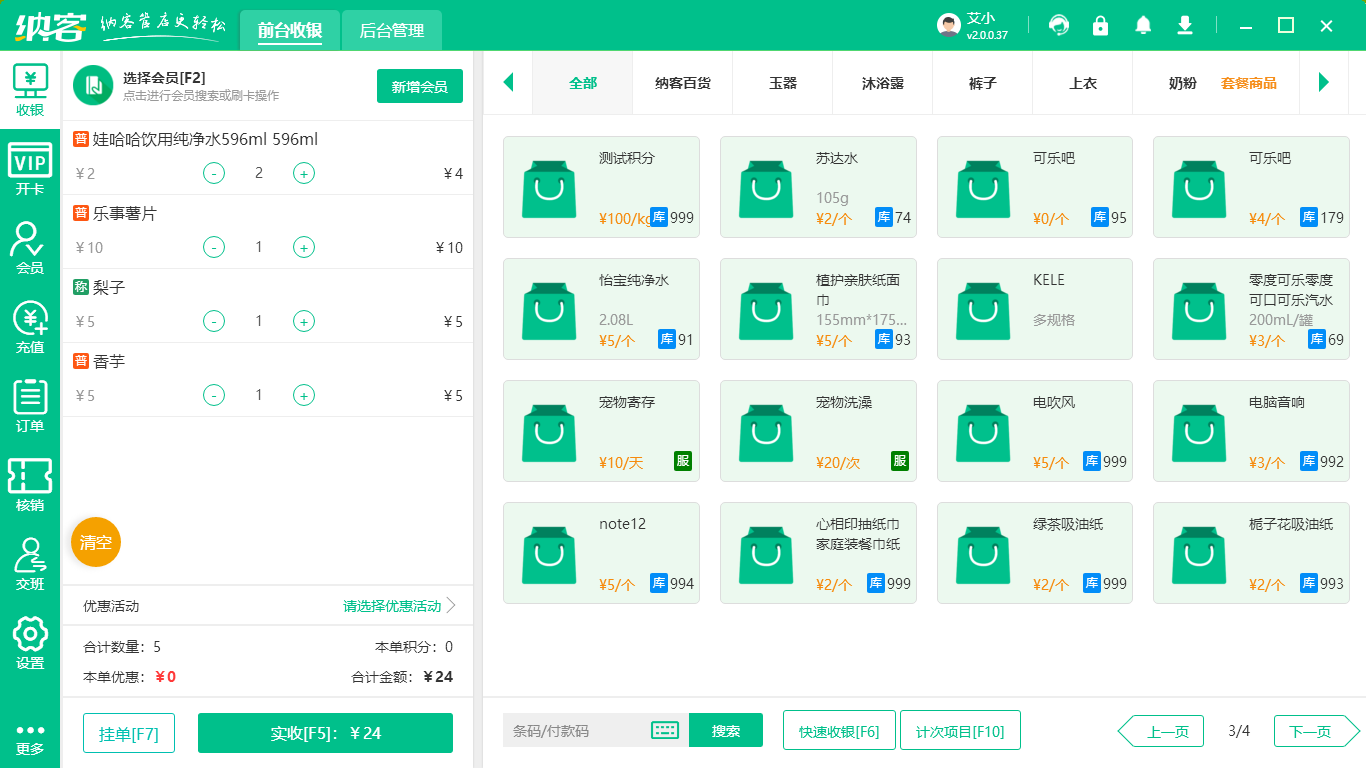The image size is (1366, 768).
Task: Add 绿茶吸油纸 product to cart
Action: tap(1035, 553)
